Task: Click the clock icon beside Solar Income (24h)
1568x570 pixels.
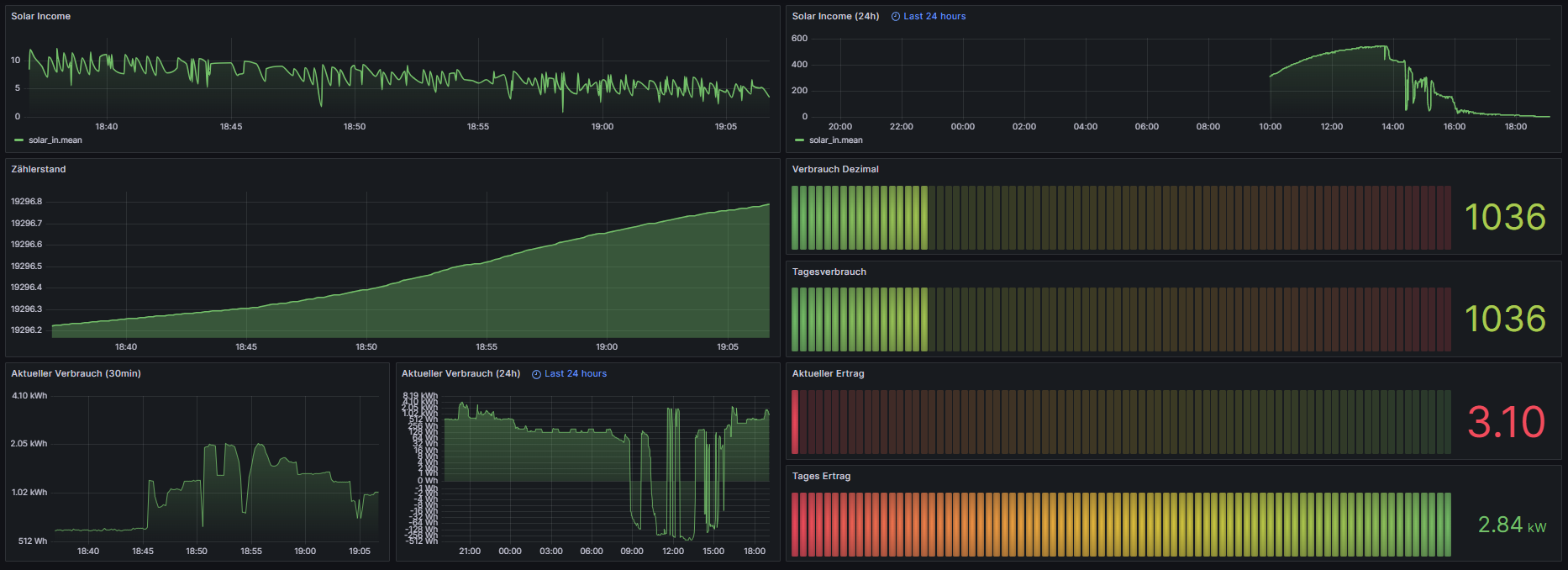Action: coord(896,17)
